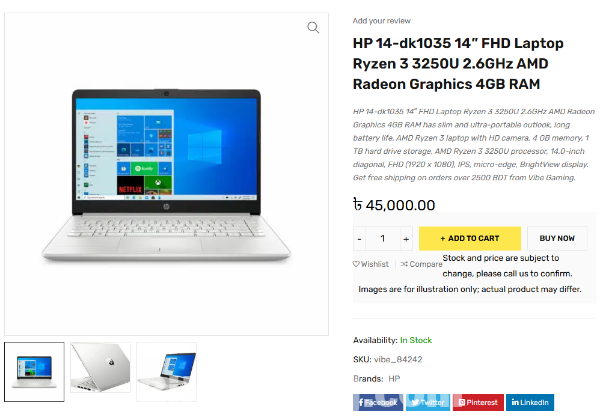
Task: Open the Add your review link
Action: tap(381, 21)
